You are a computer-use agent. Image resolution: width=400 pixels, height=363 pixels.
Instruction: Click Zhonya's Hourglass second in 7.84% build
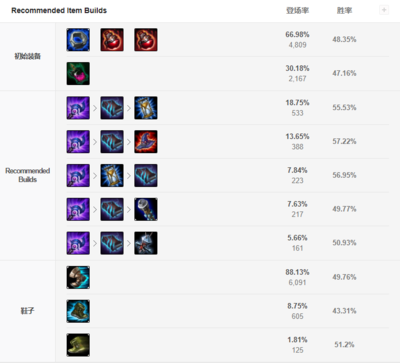112,175
